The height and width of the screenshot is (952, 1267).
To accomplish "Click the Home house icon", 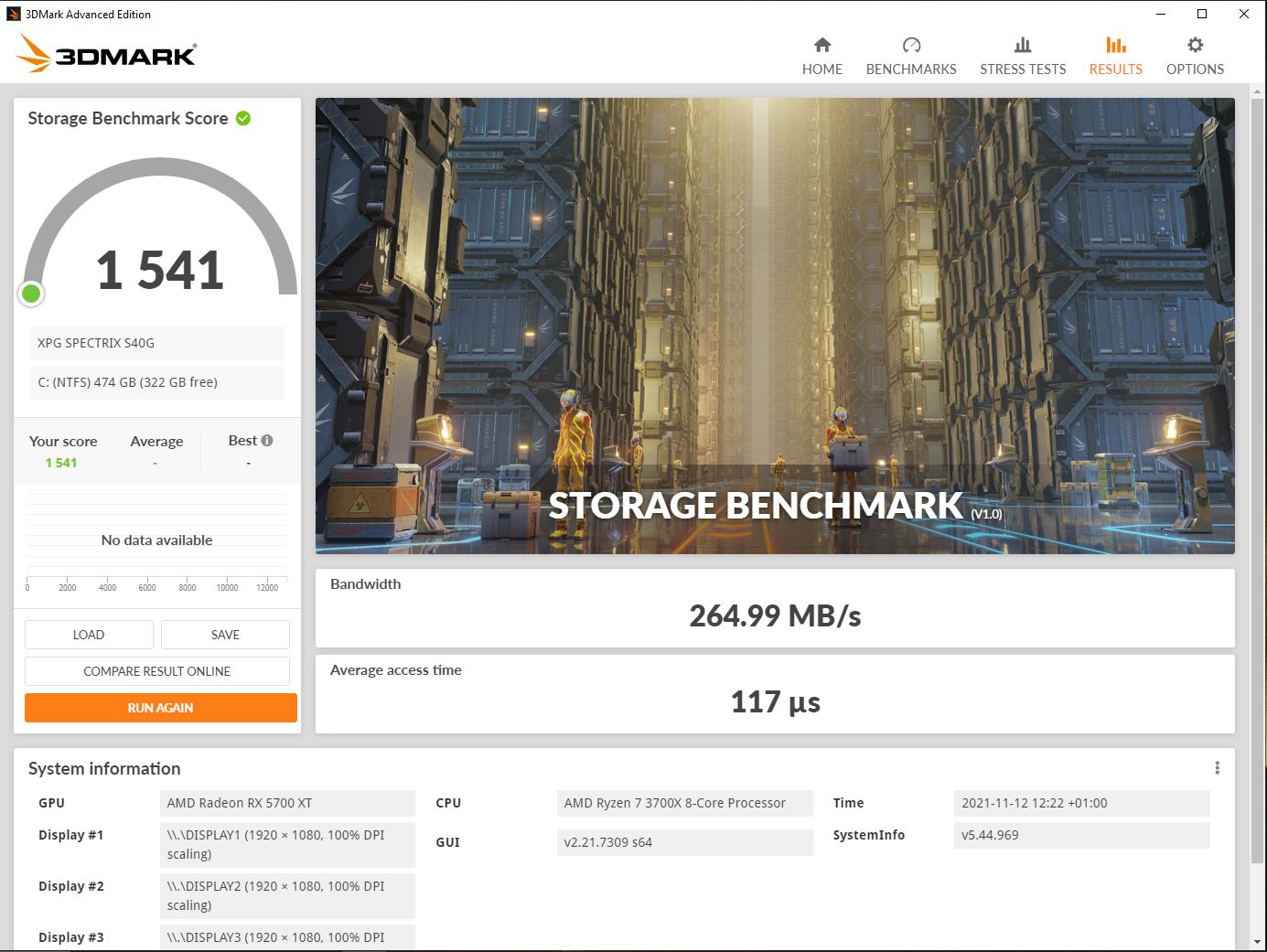I will coord(822,45).
